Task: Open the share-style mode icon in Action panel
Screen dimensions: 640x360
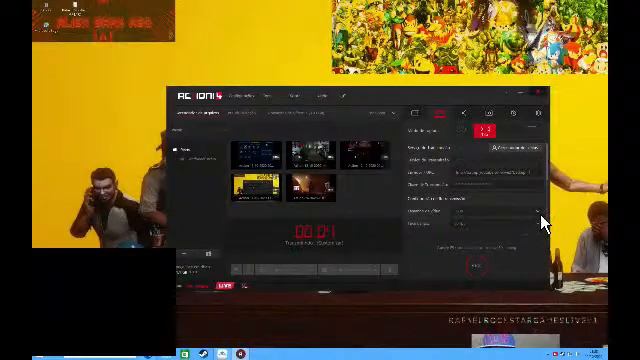Action: [464, 113]
